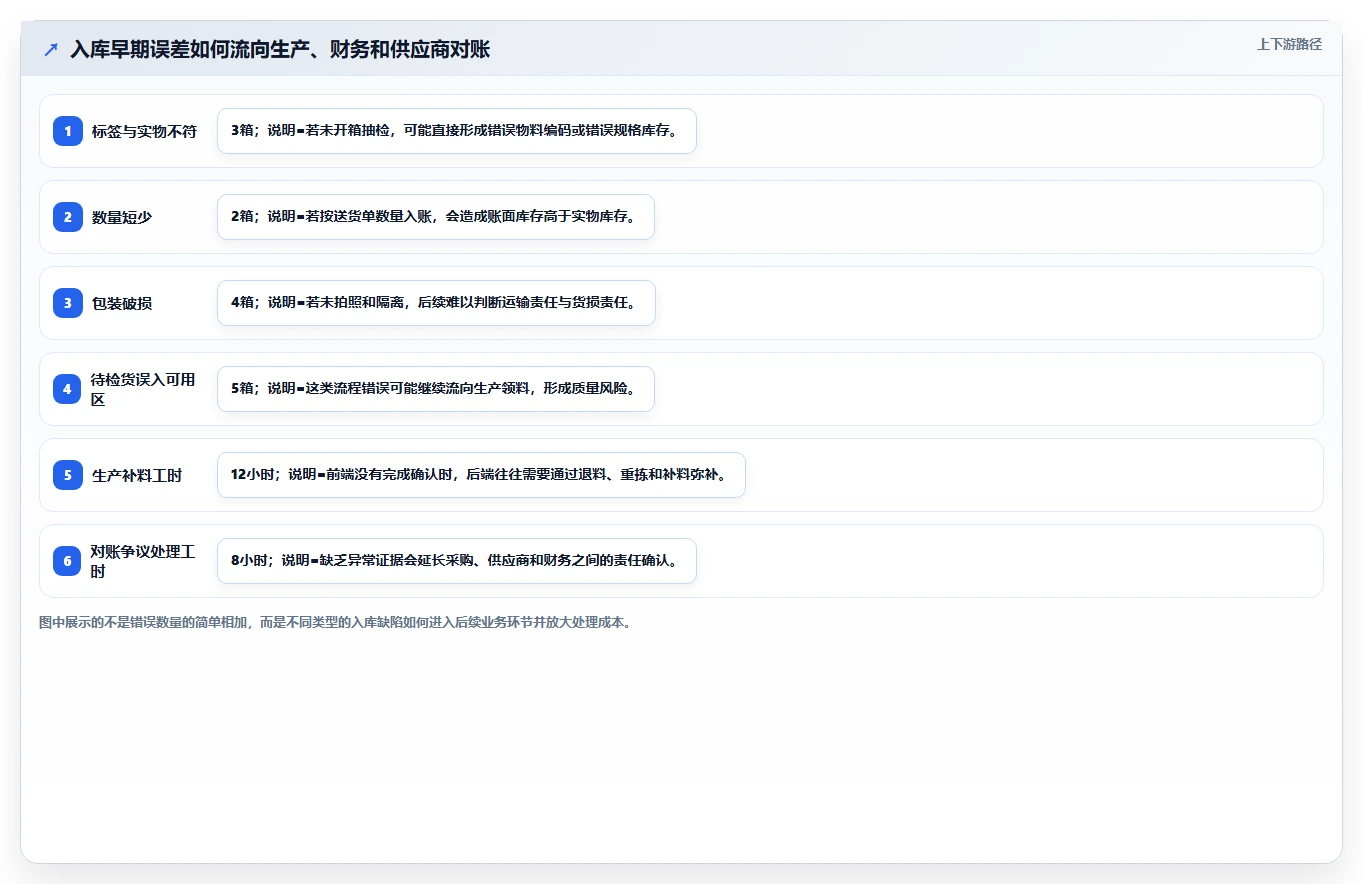Viewport: 1363px width, 884px height.
Task: Select step badge number 3
Action: (x=68, y=303)
